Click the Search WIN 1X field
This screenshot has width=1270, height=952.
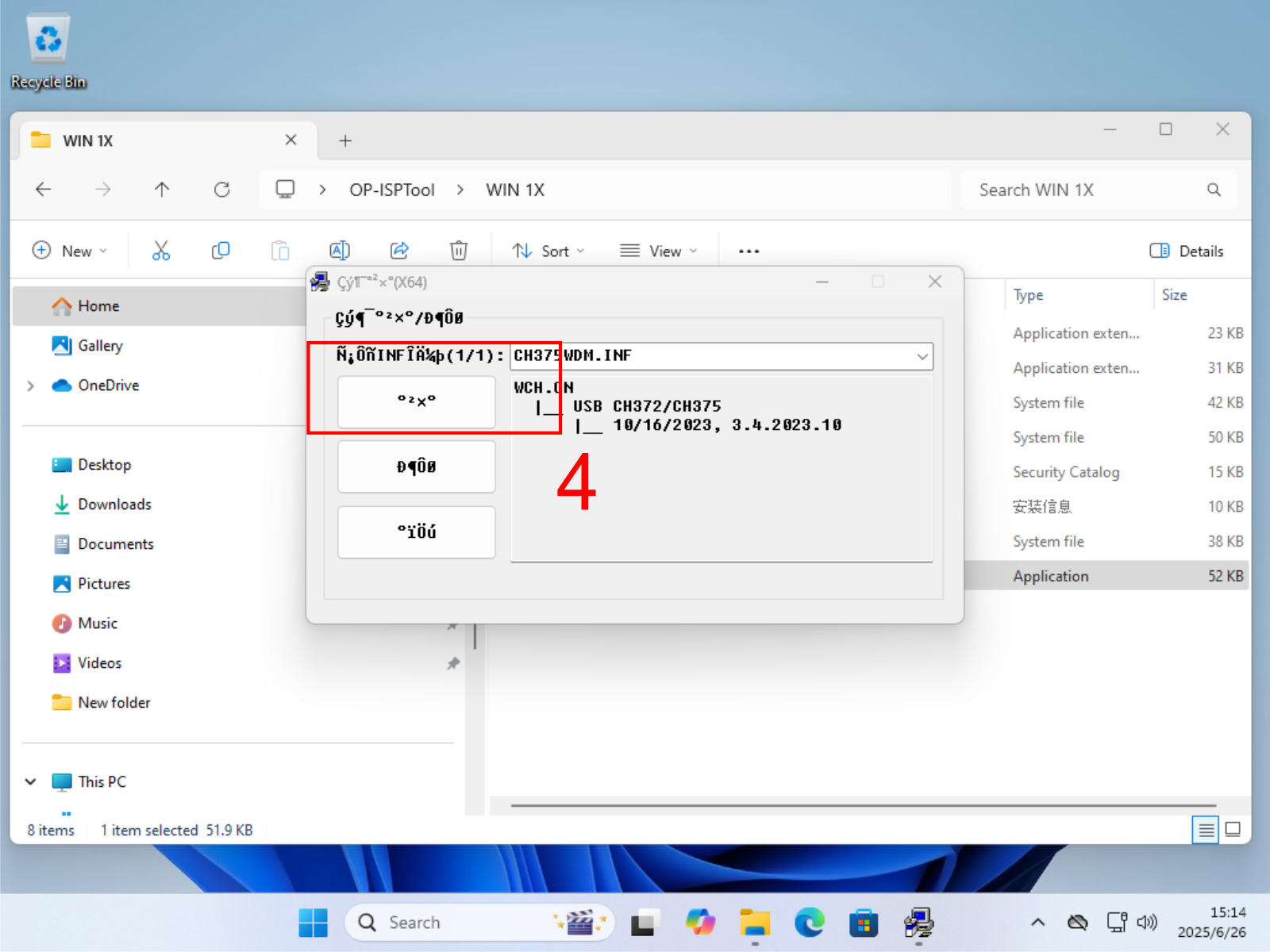1099,190
